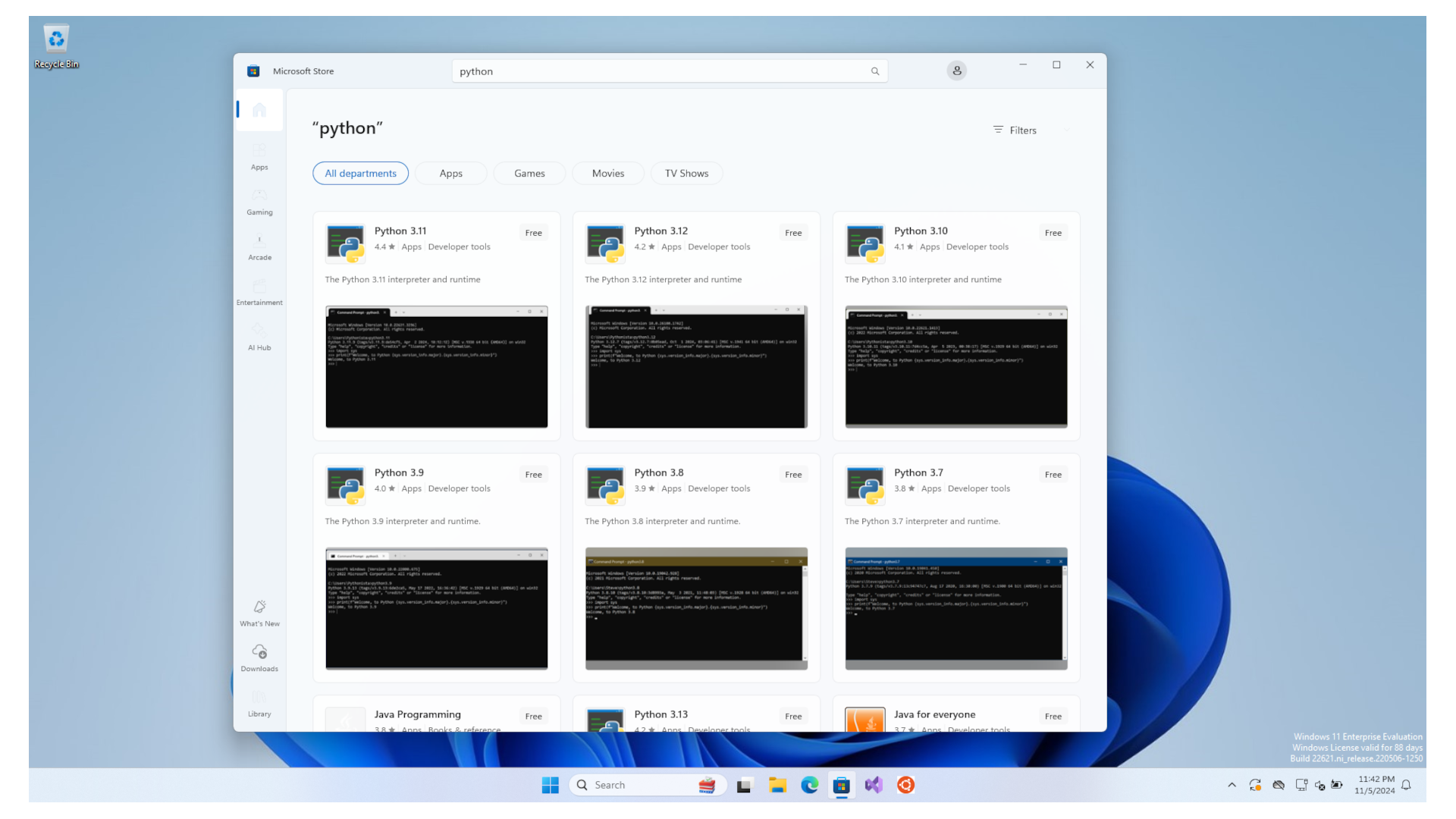
Task: Select the TV Shows filter pill
Action: click(686, 173)
